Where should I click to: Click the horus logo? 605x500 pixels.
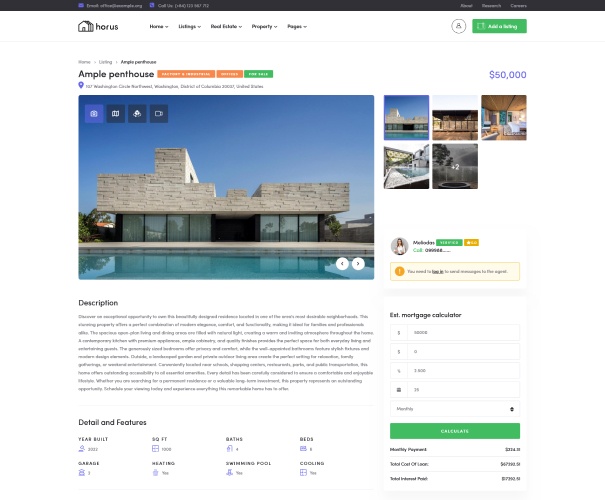(98, 26)
